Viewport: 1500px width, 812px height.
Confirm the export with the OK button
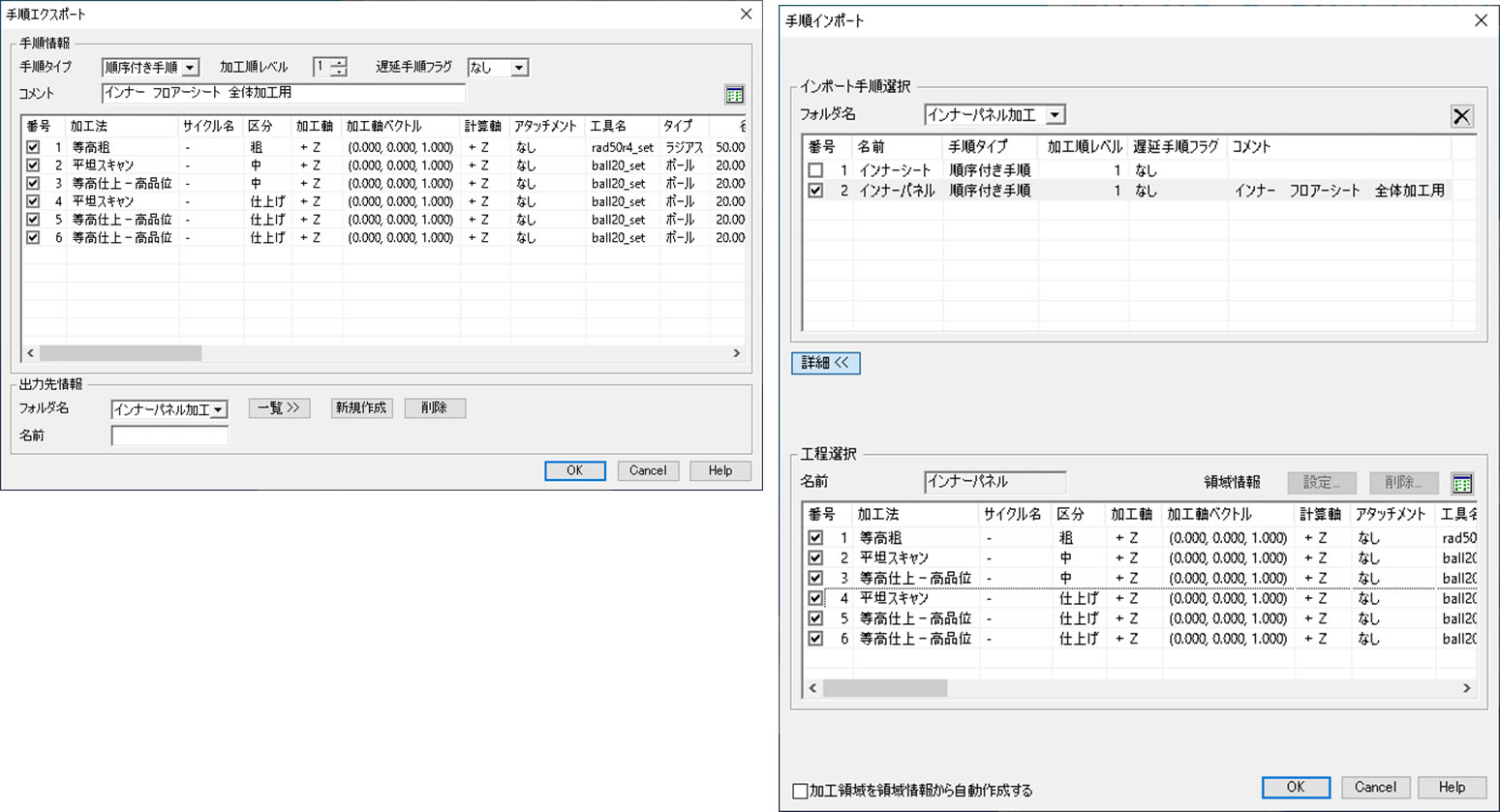575,470
